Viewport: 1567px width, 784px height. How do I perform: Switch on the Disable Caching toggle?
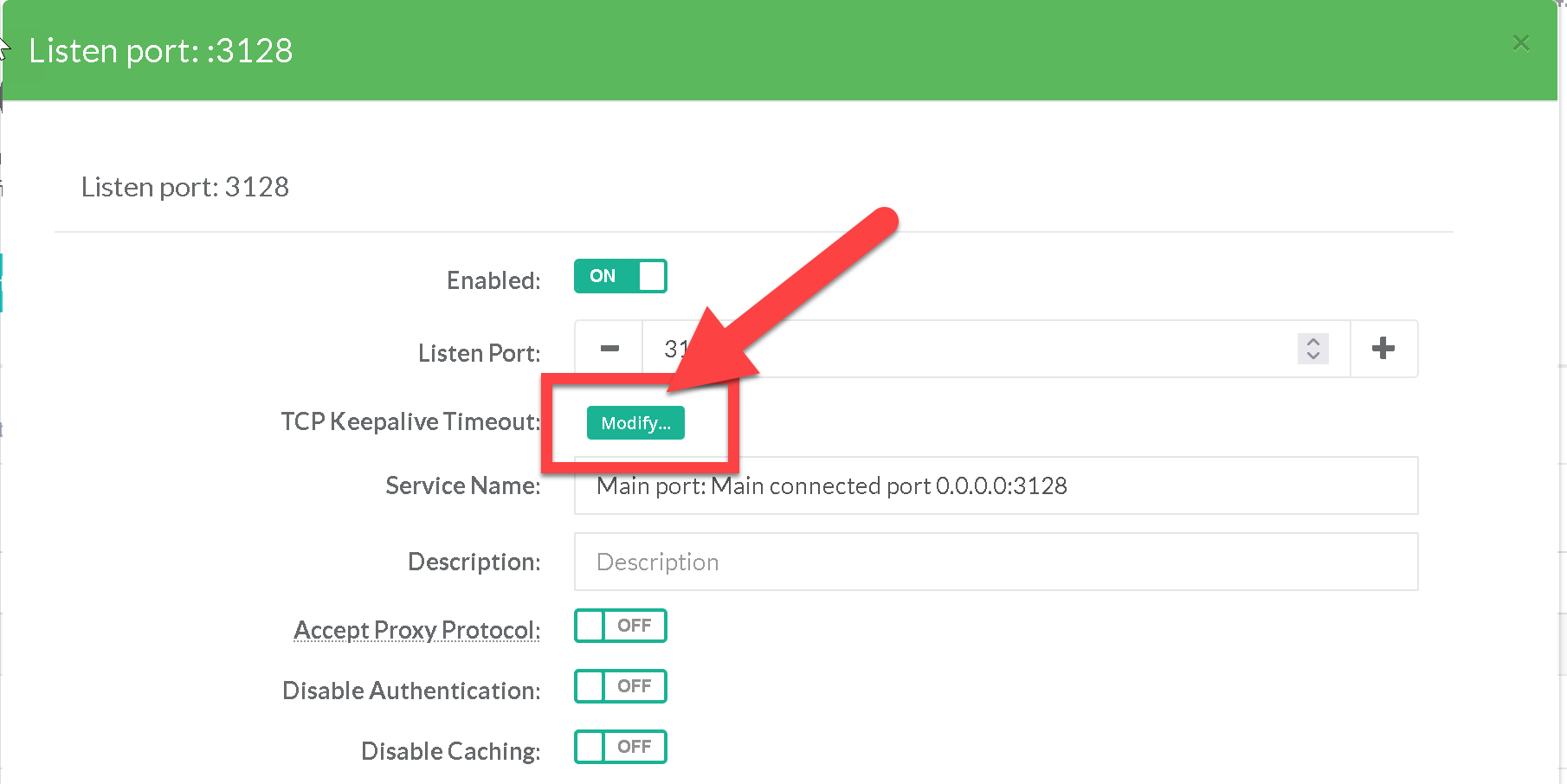tap(620, 747)
